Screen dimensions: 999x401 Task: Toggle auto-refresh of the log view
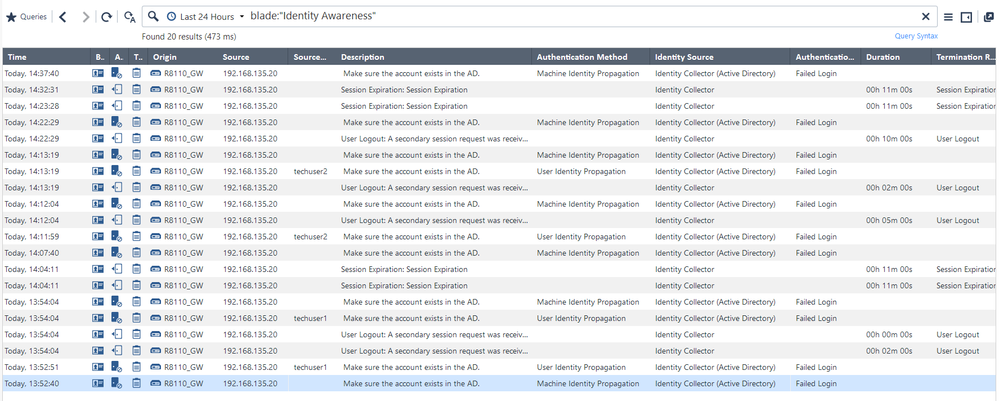point(129,17)
